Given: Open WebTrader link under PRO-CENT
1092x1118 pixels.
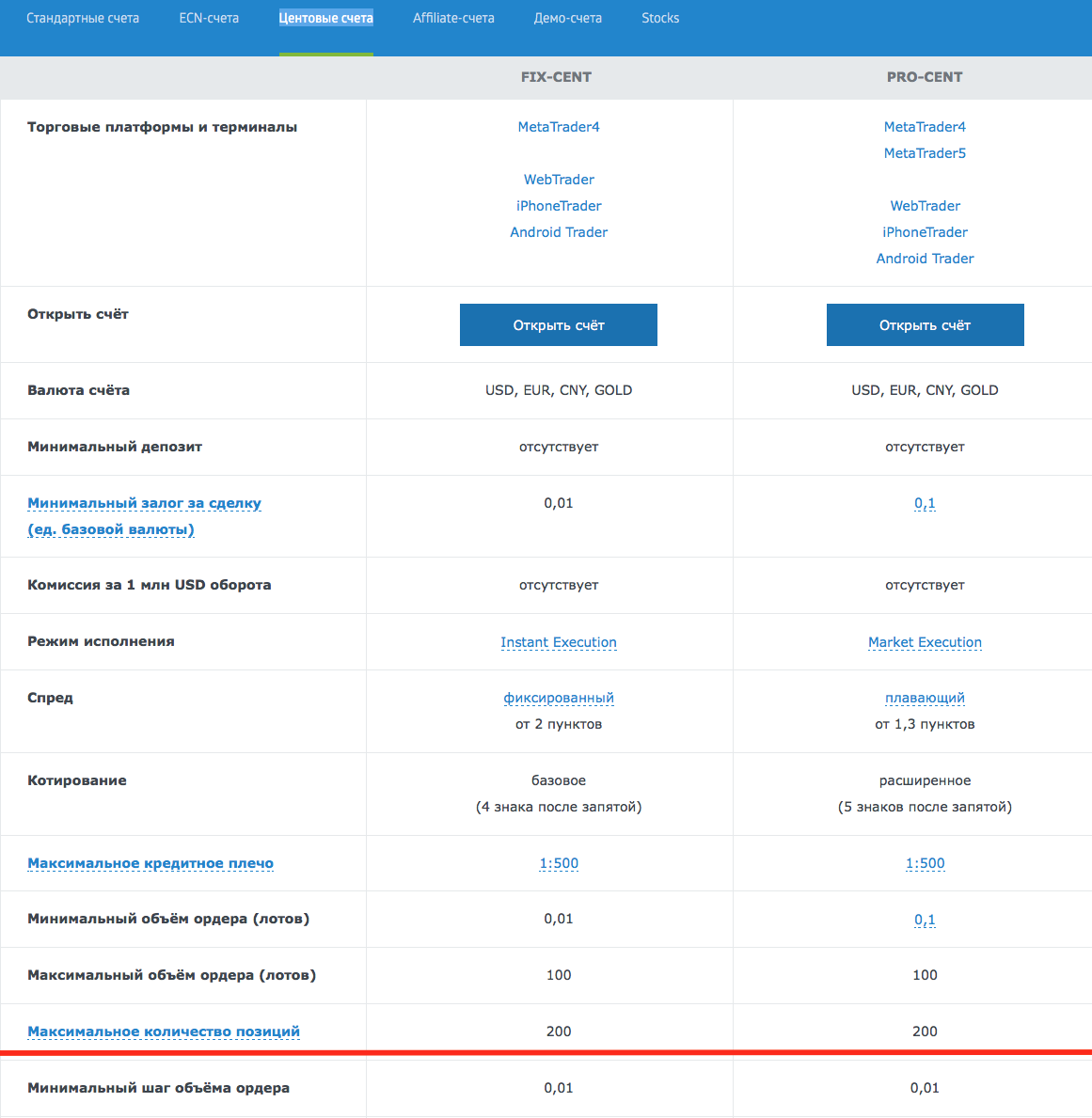Looking at the screenshot, I should point(926,206).
